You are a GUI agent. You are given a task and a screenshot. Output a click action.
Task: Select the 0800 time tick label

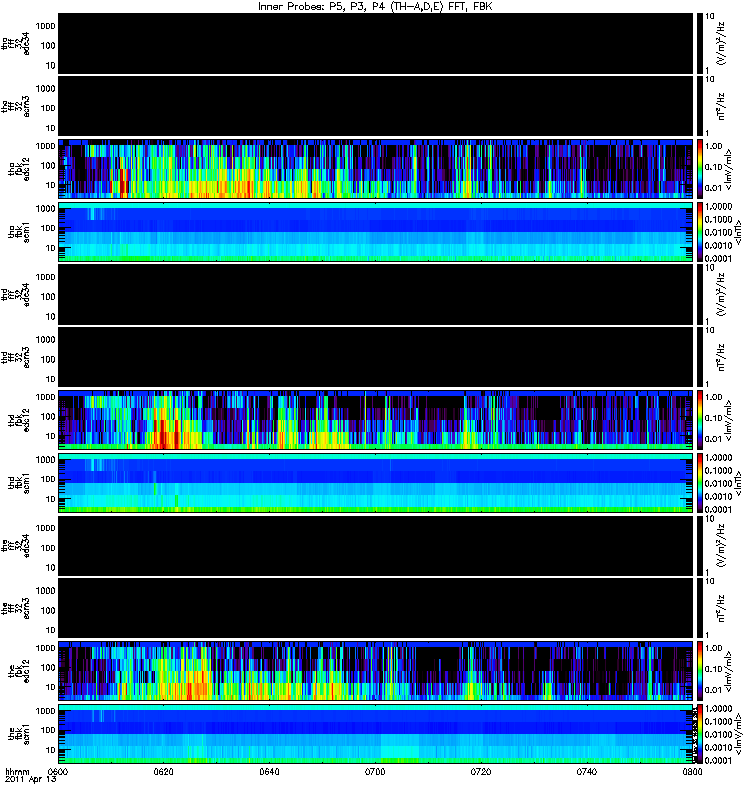(692, 771)
